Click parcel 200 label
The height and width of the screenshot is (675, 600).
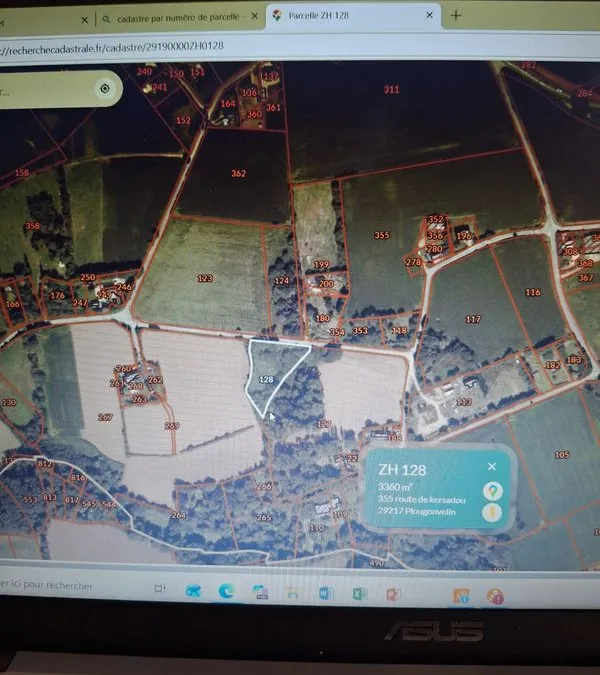click(326, 283)
